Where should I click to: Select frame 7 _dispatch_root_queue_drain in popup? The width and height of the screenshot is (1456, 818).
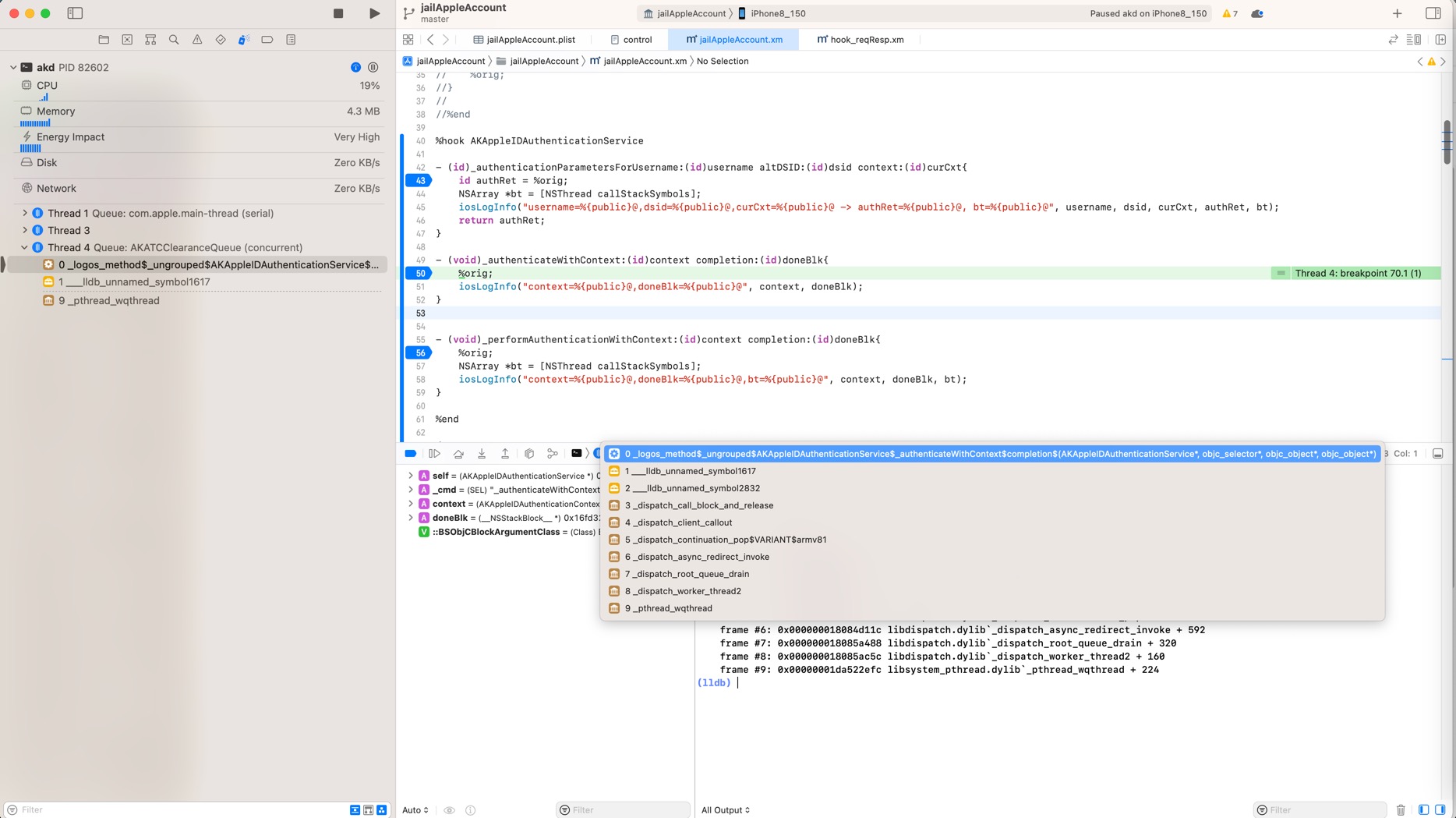(992, 574)
